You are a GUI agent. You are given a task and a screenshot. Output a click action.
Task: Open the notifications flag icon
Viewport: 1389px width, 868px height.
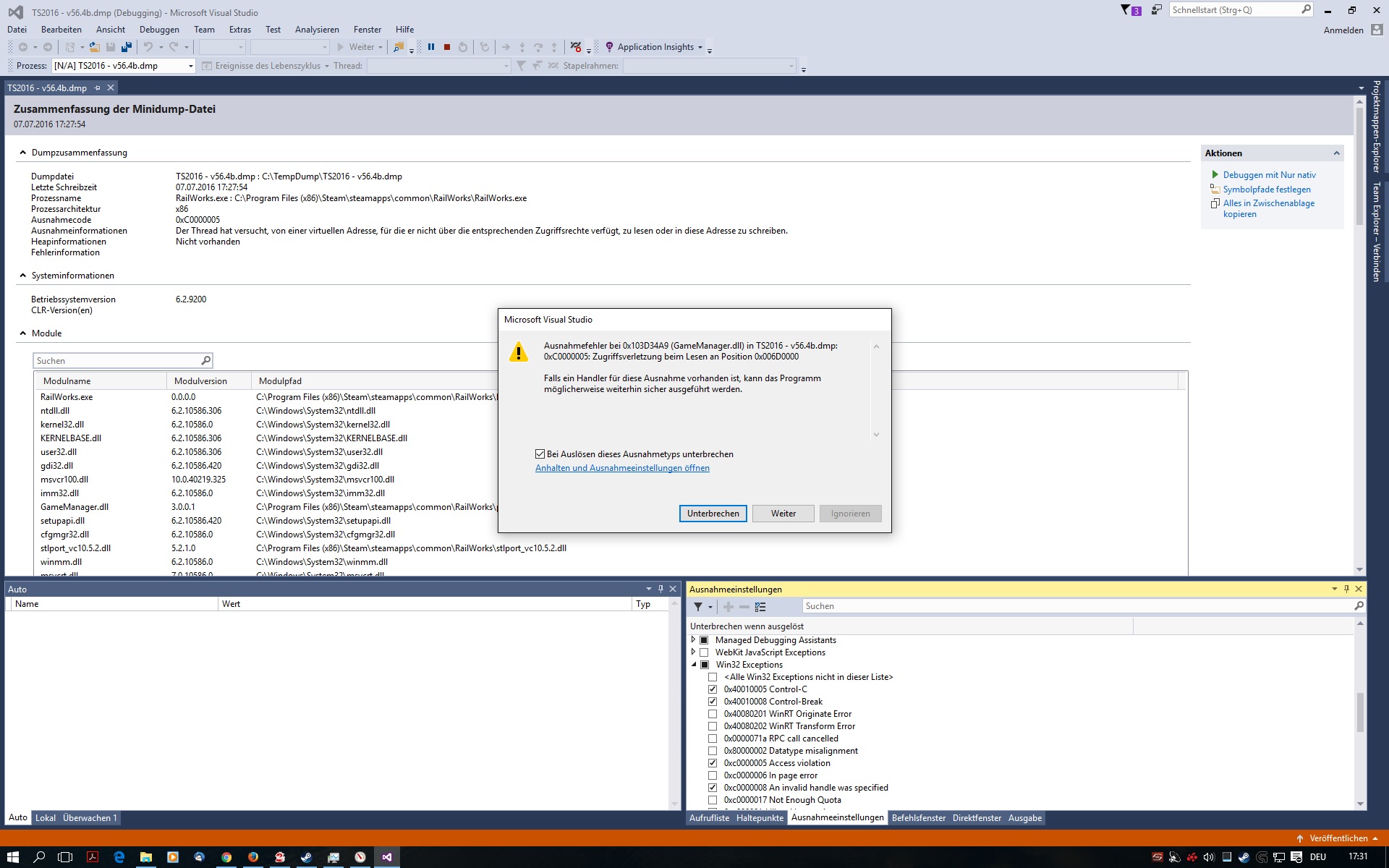[x=1126, y=10]
